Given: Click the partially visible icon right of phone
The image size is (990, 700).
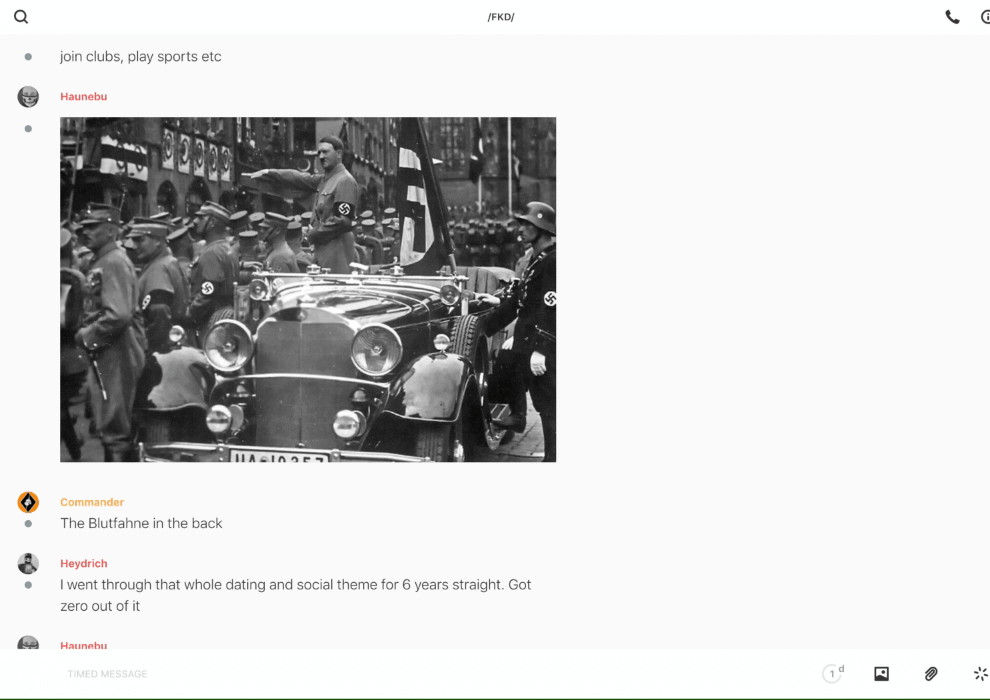Looking at the screenshot, I should [x=984, y=17].
